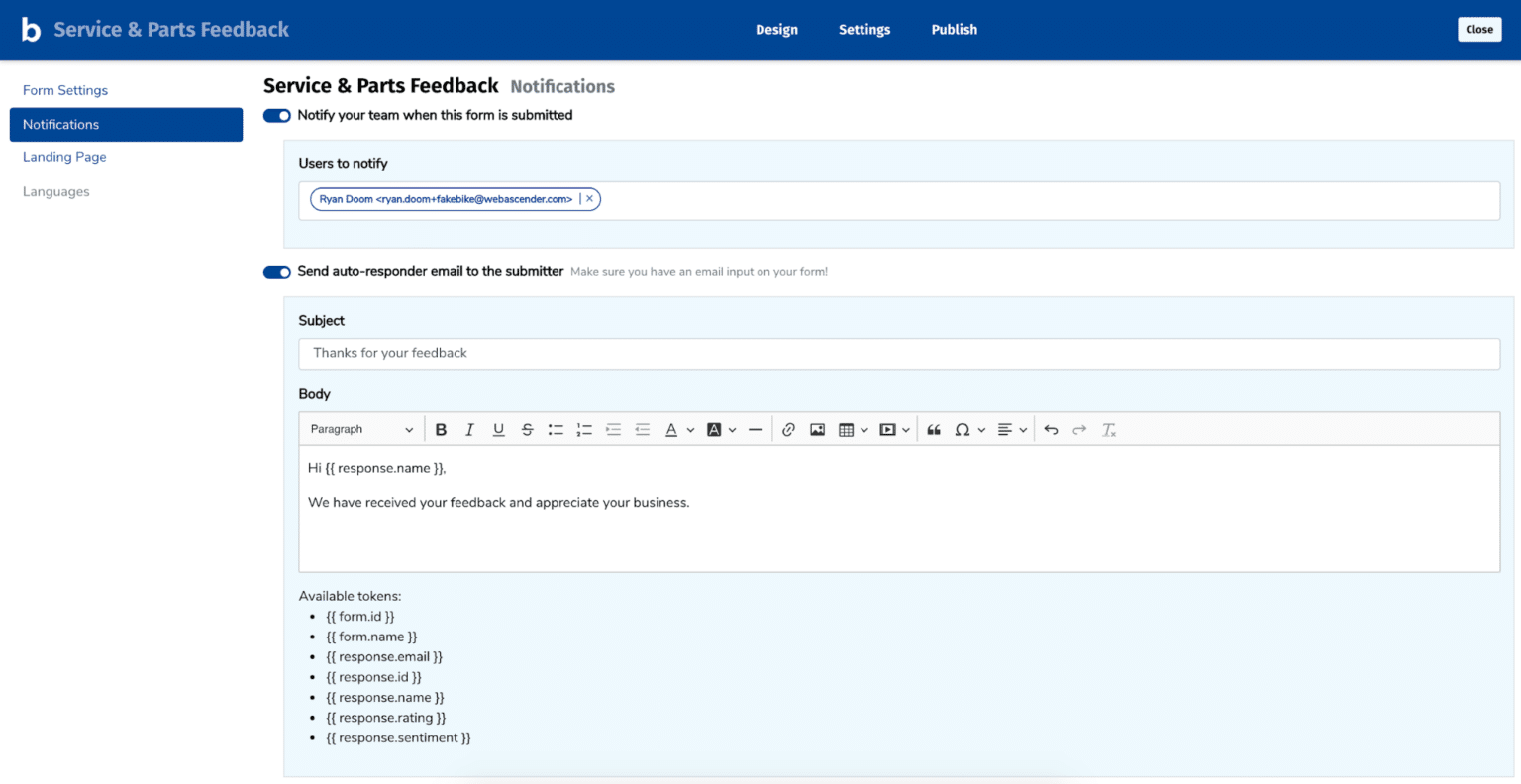Image resolution: width=1521 pixels, height=784 pixels.
Task: Click the {{ response.sentiment }} token
Action: (x=398, y=738)
